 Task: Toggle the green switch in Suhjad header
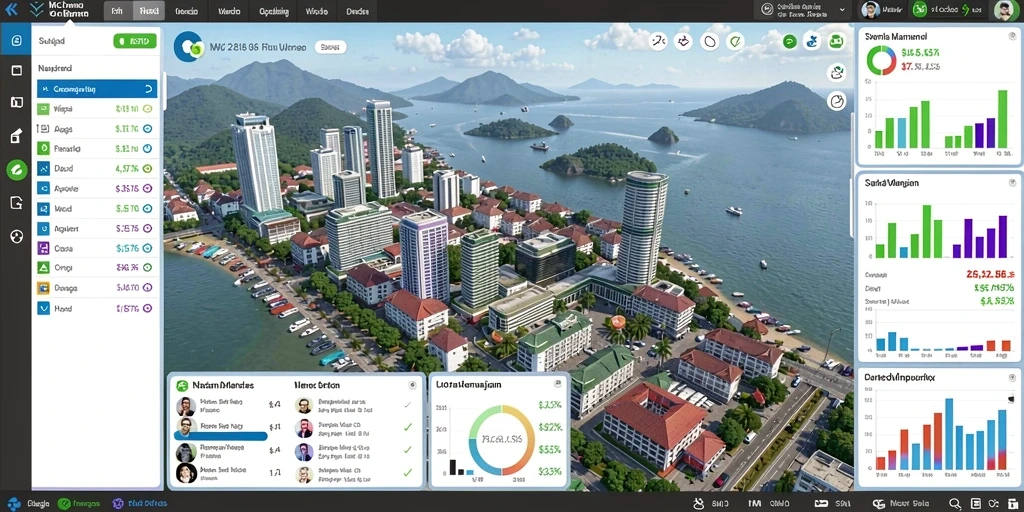(135, 41)
